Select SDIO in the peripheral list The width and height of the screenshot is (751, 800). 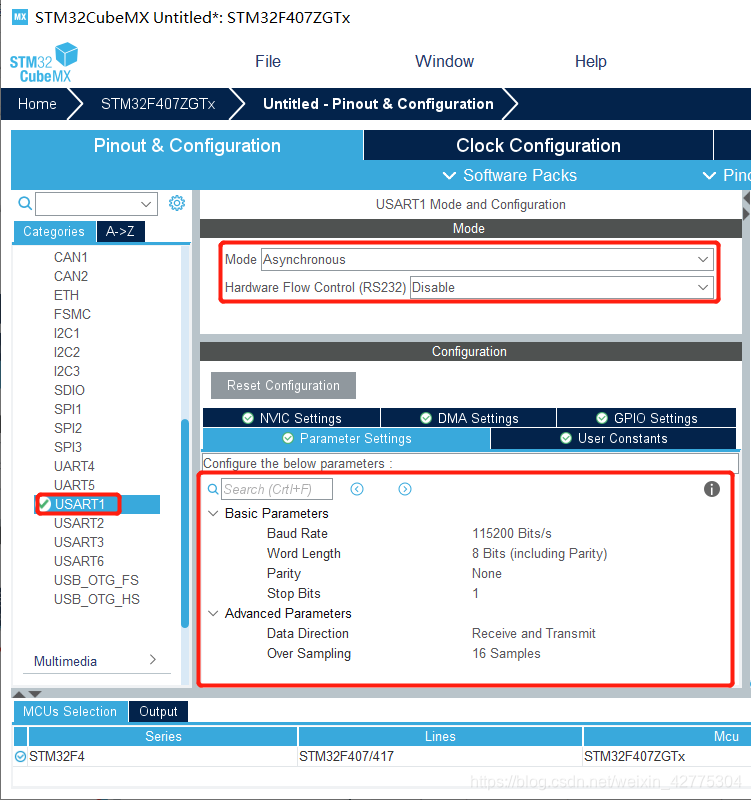[x=69, y=390]
